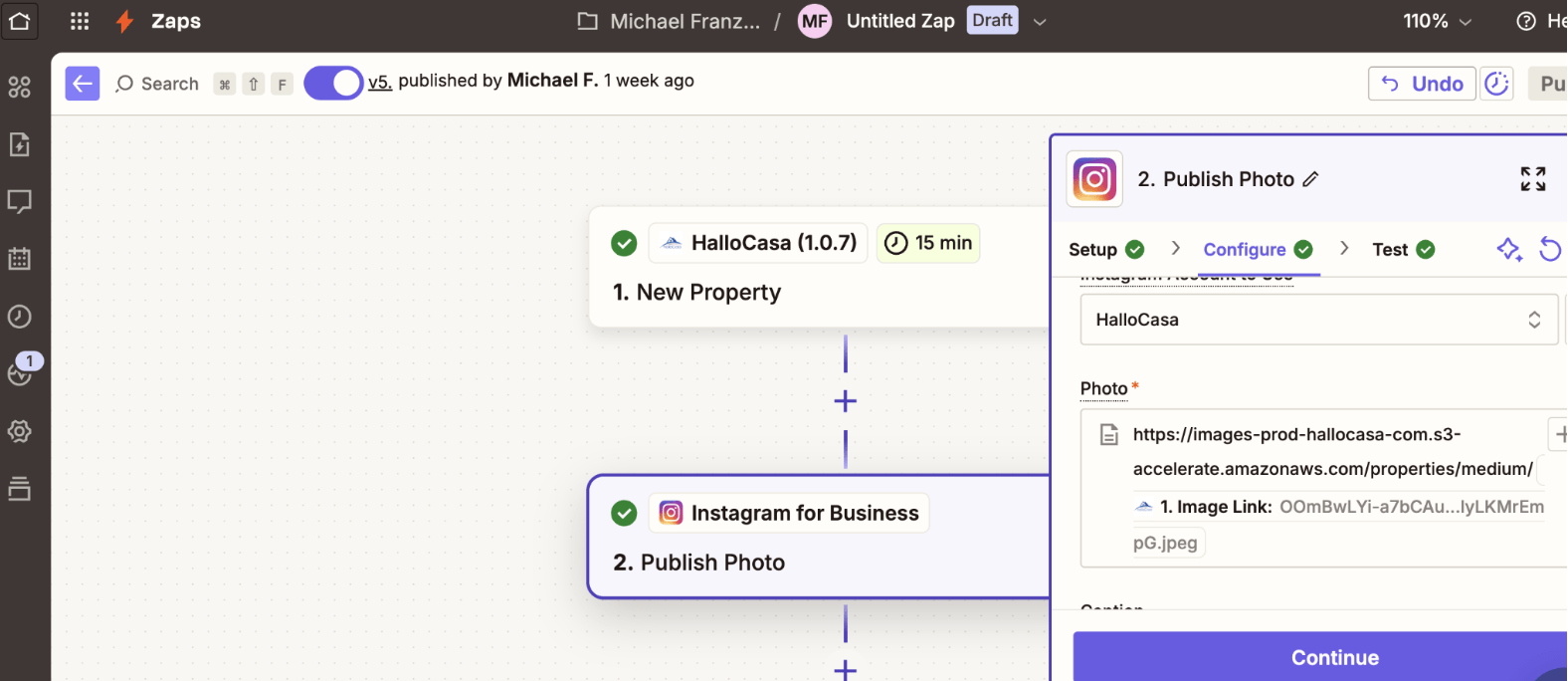Click the purple back arrow button
Viewport: 1568px width, 681px height.
point(83,84)
